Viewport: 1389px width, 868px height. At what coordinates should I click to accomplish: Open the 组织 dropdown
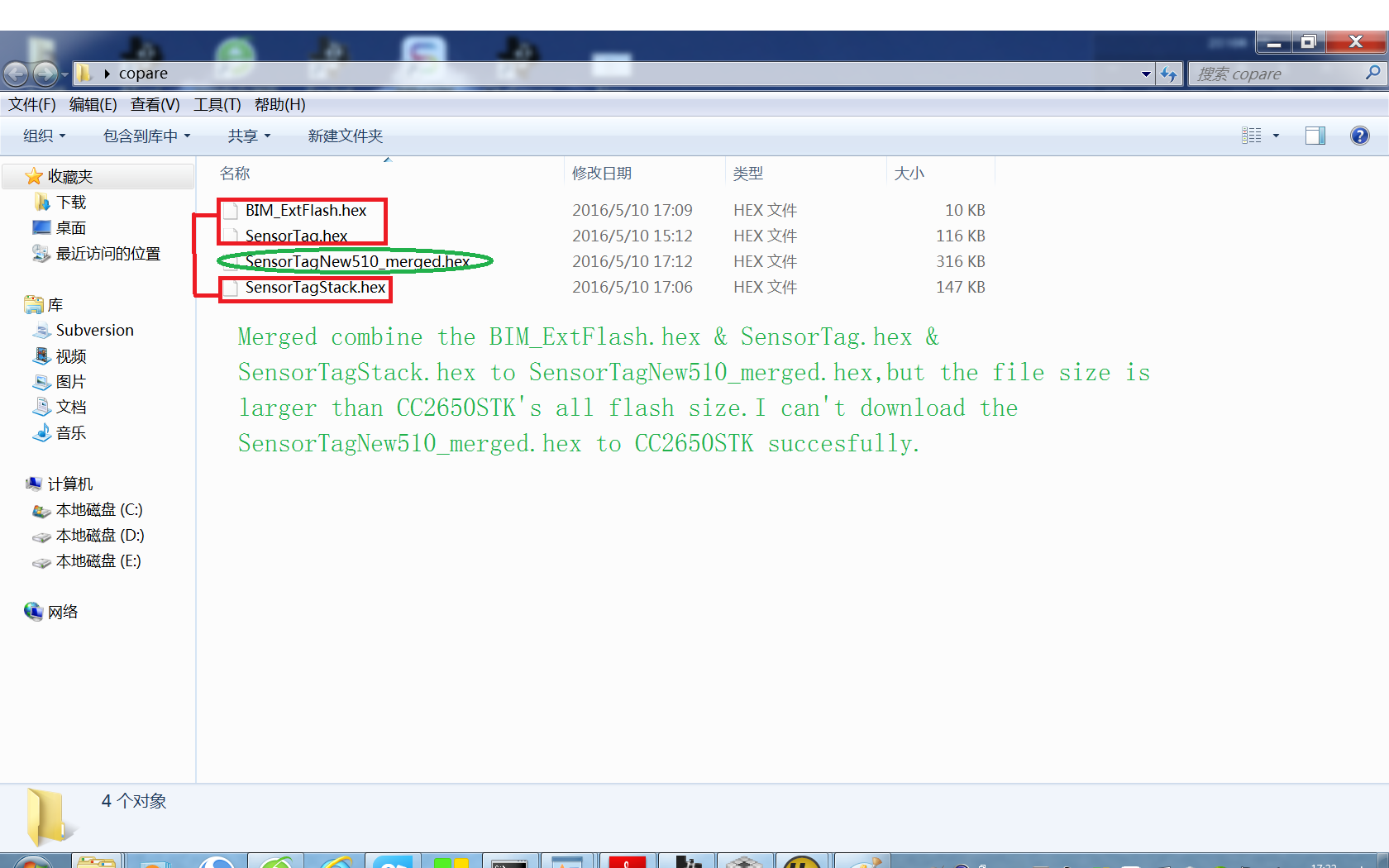44,136
